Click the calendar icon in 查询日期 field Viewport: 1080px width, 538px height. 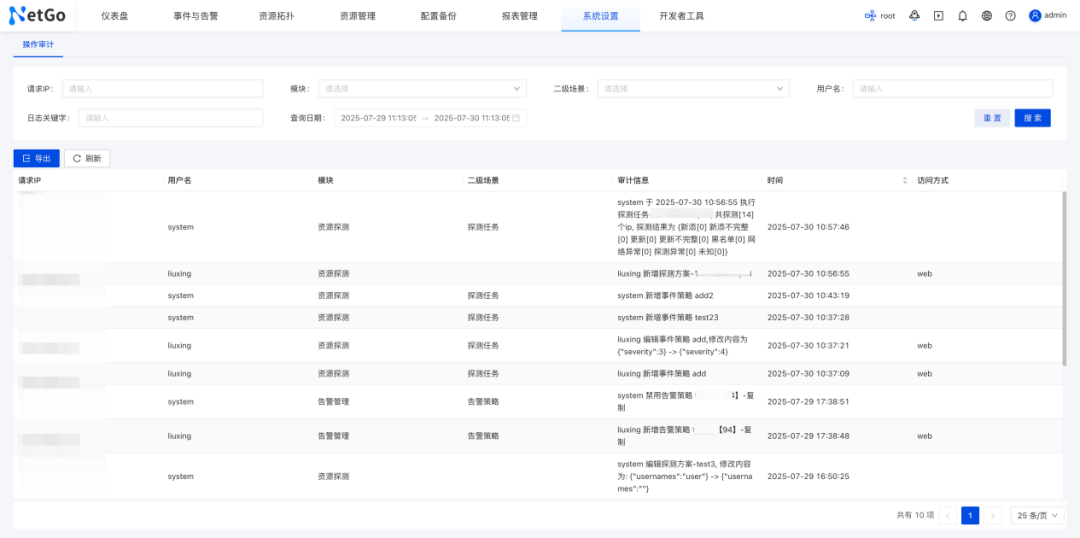point(517,118)
